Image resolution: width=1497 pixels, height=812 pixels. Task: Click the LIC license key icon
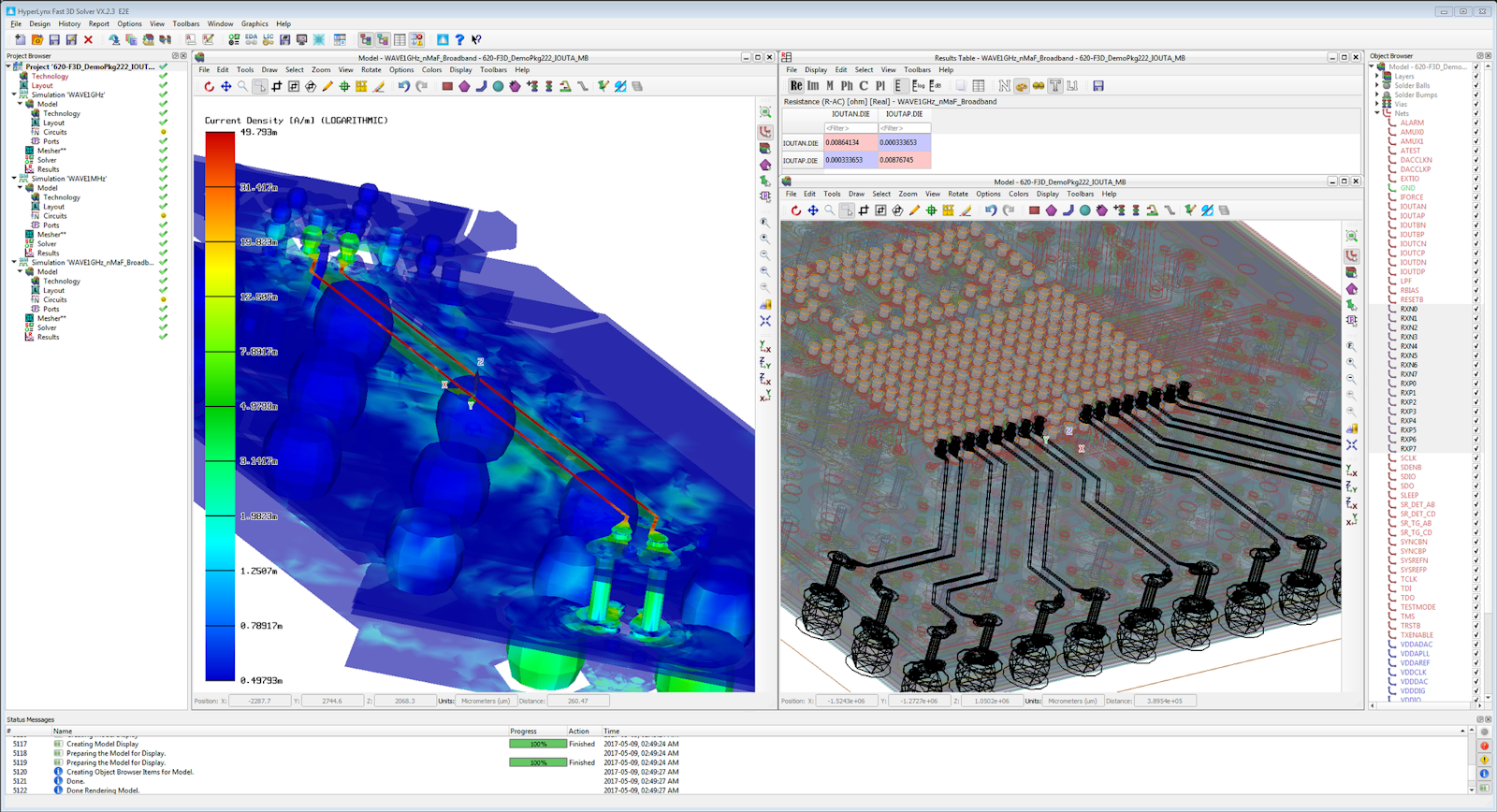[269, 39]
